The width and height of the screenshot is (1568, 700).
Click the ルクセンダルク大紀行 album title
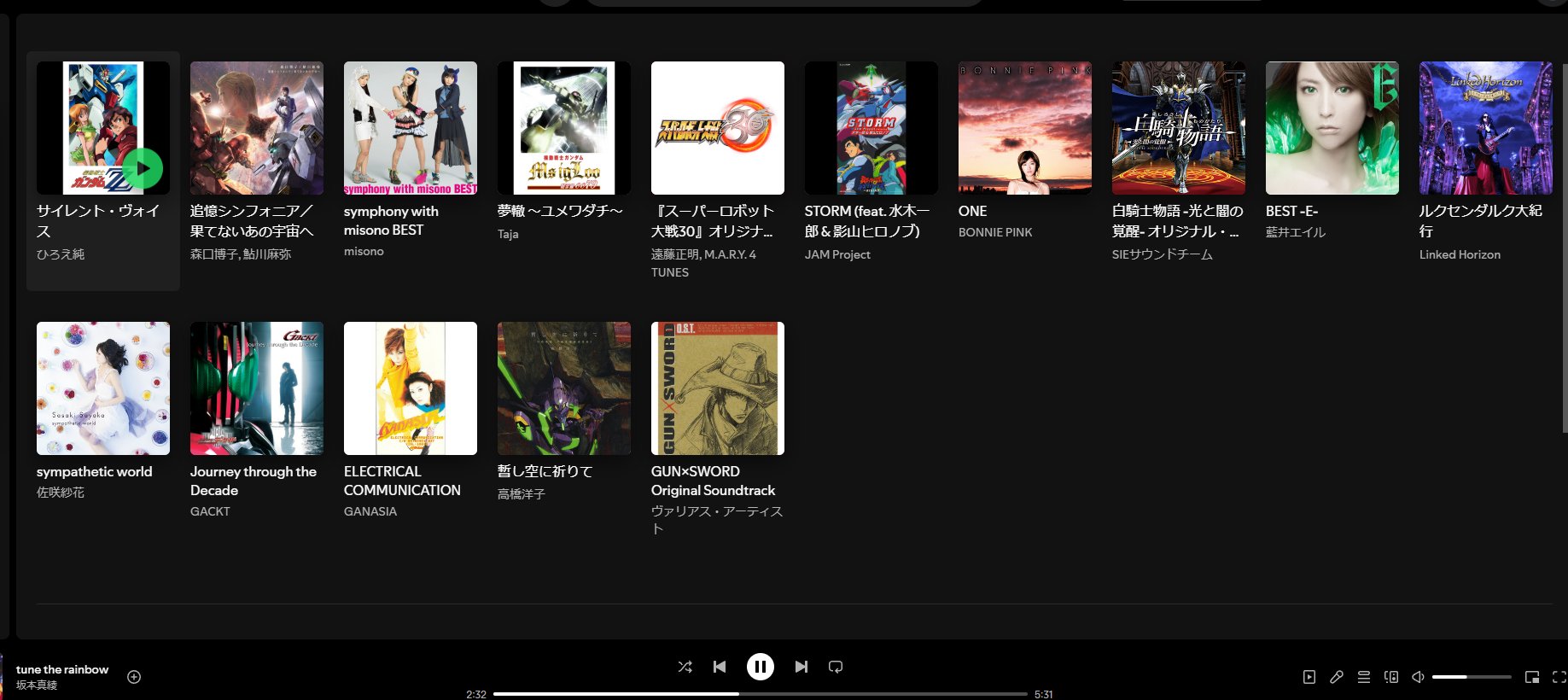[x=1481, y=220]
